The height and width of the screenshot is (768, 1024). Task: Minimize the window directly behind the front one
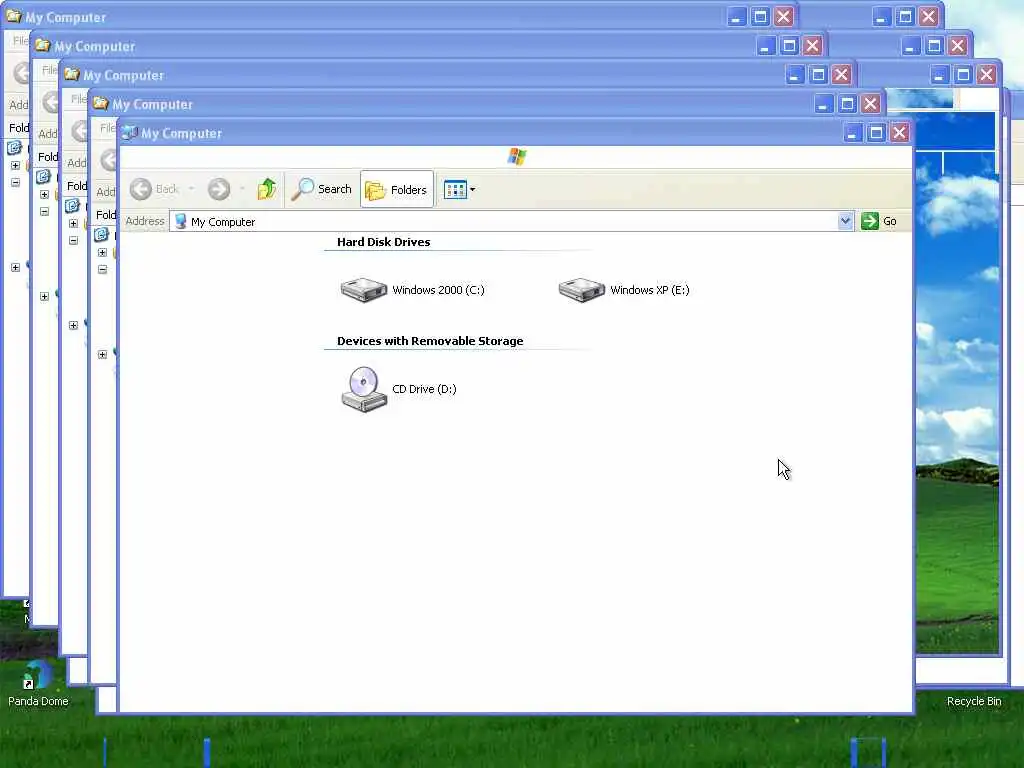[823, 104]
